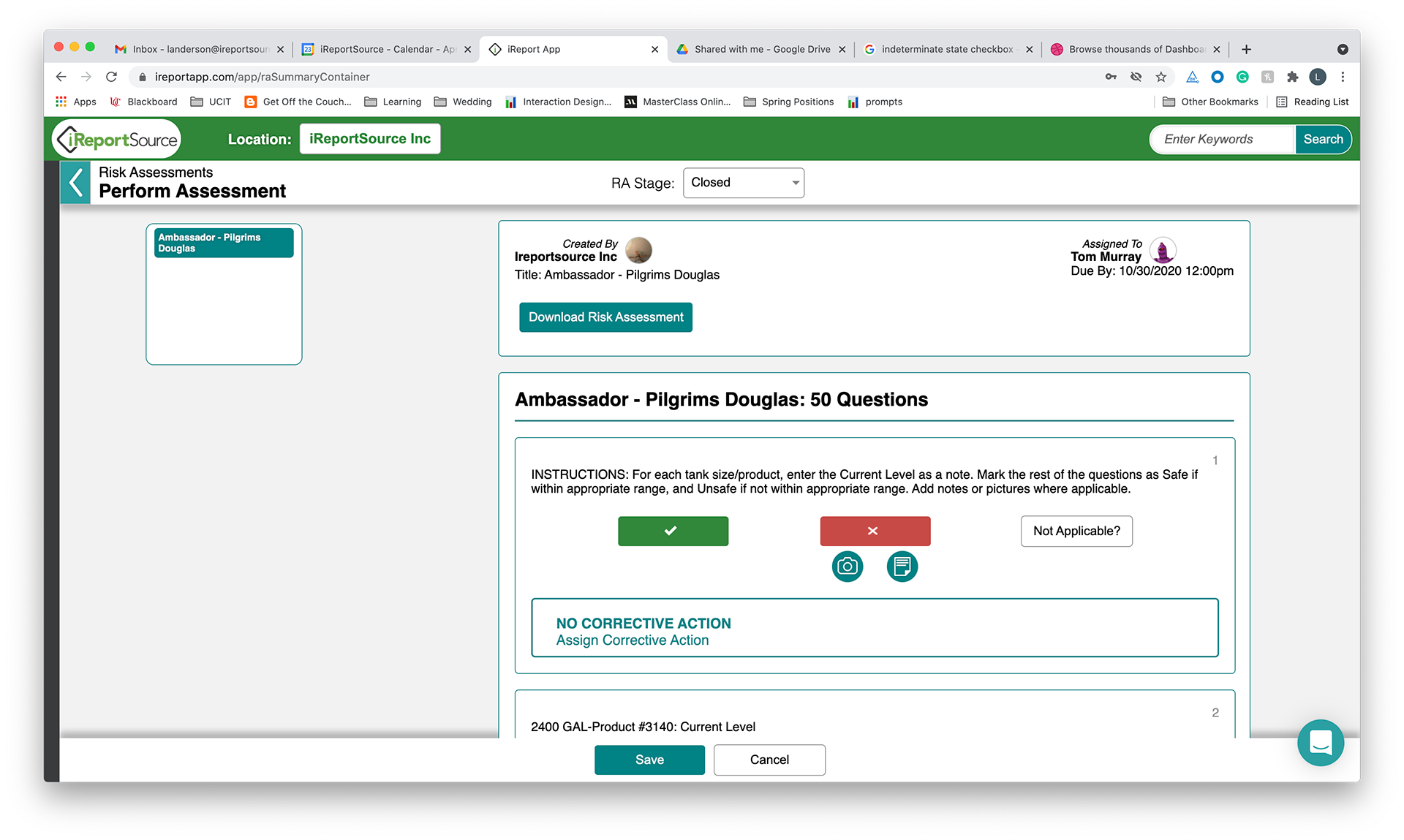1404x840 pixels.
Task: Open the prompts bookmark
Action: [875, 102]
